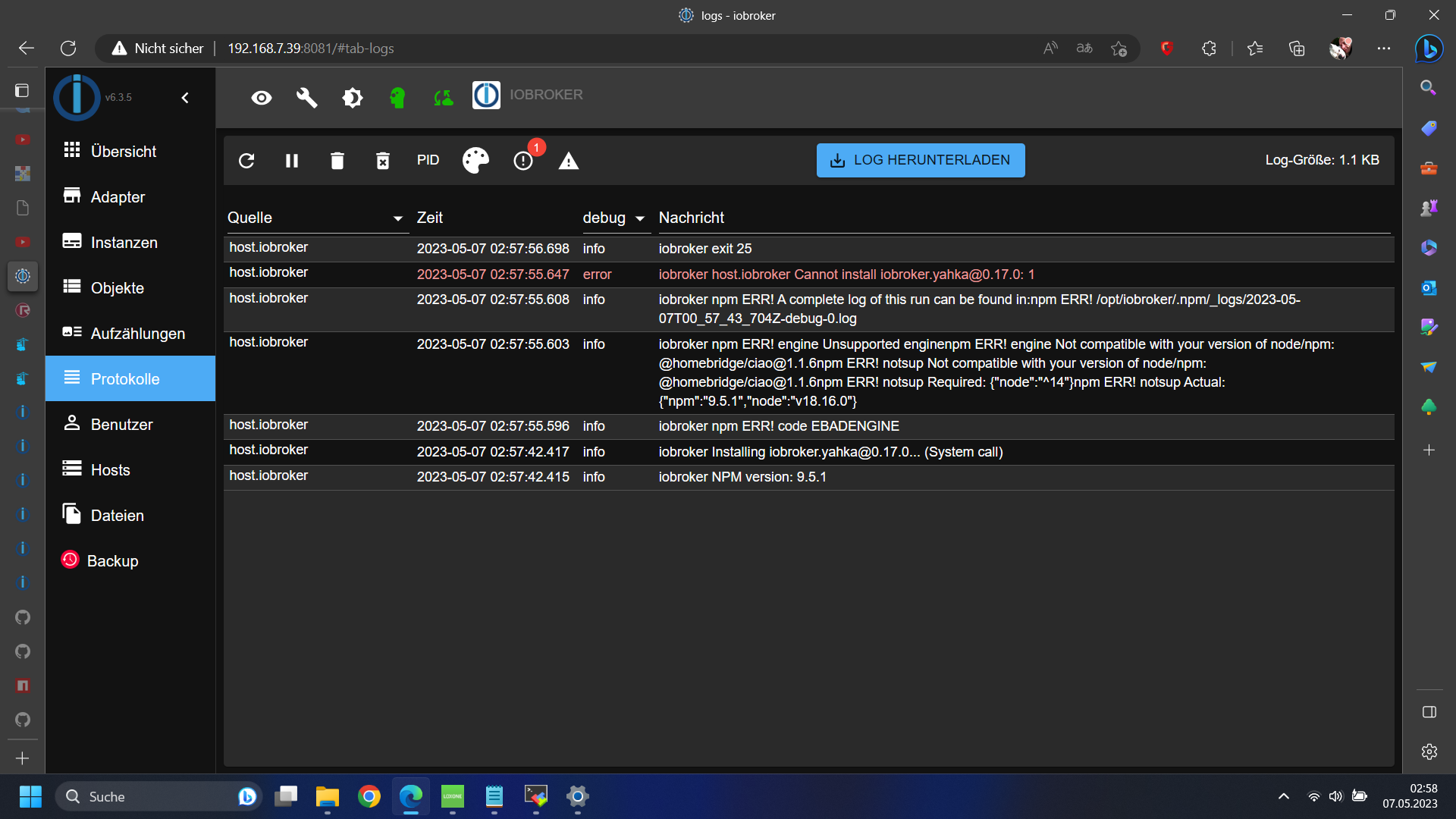1456x819 pixels.
Task: Pause the log output
Action: (x=292, y=161)
